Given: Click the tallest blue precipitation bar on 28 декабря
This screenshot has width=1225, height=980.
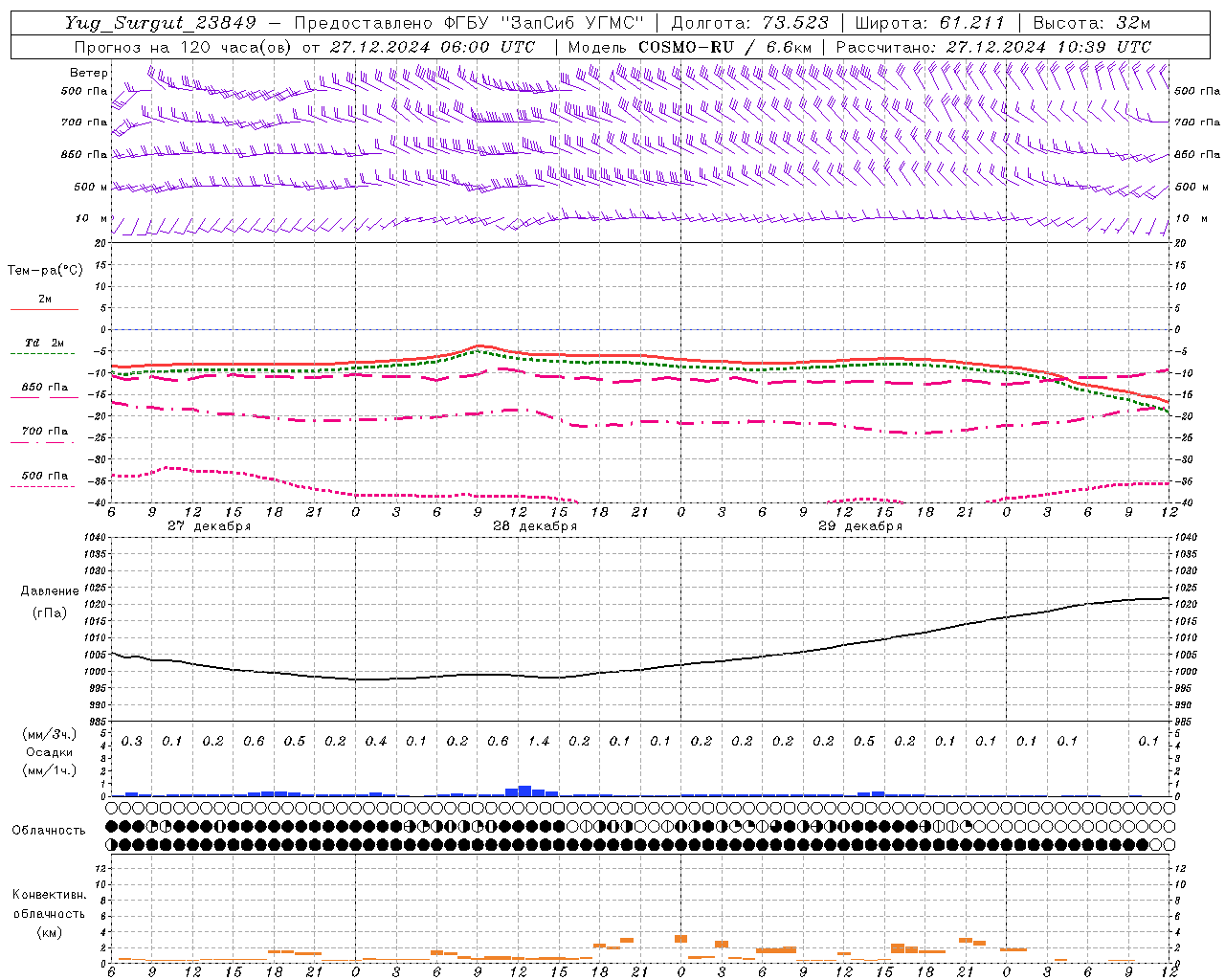Looking at the screenshot, I should pyautogui.click(x=524, y=791).
